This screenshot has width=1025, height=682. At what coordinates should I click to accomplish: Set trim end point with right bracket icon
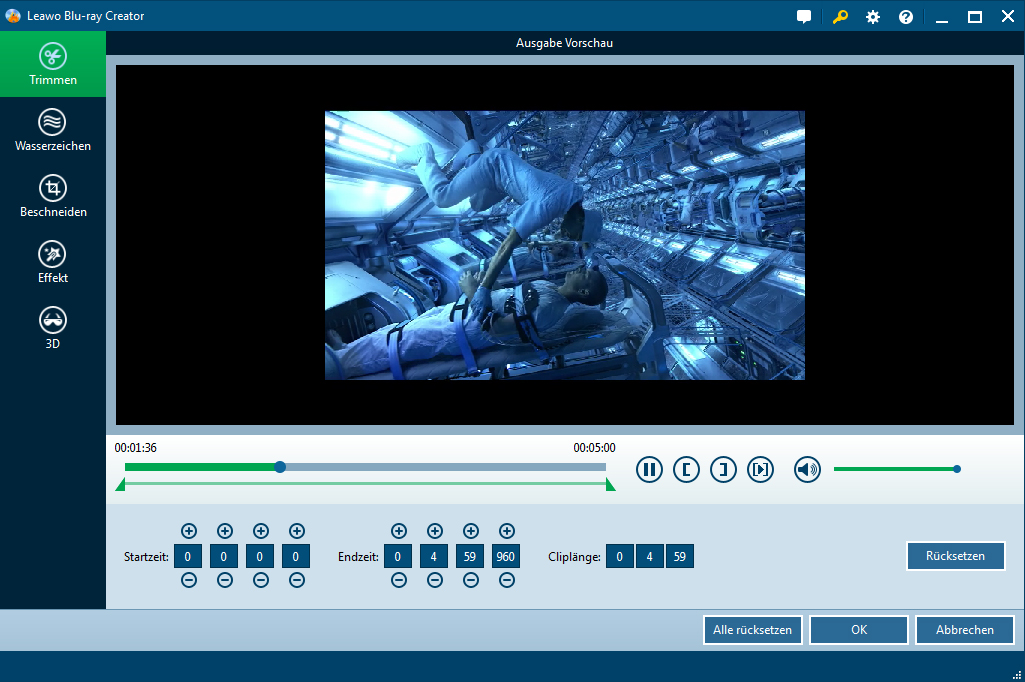tap(723, 469)
